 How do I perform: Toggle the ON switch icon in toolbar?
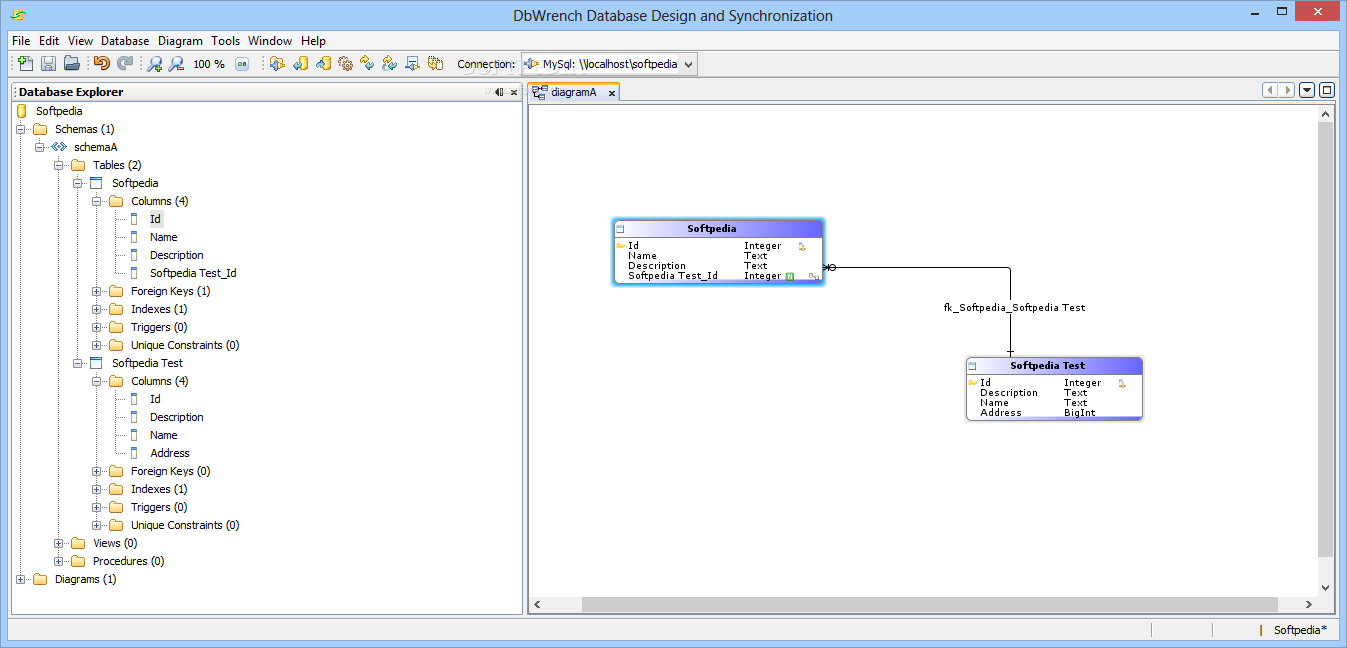(x=242, y=64)
